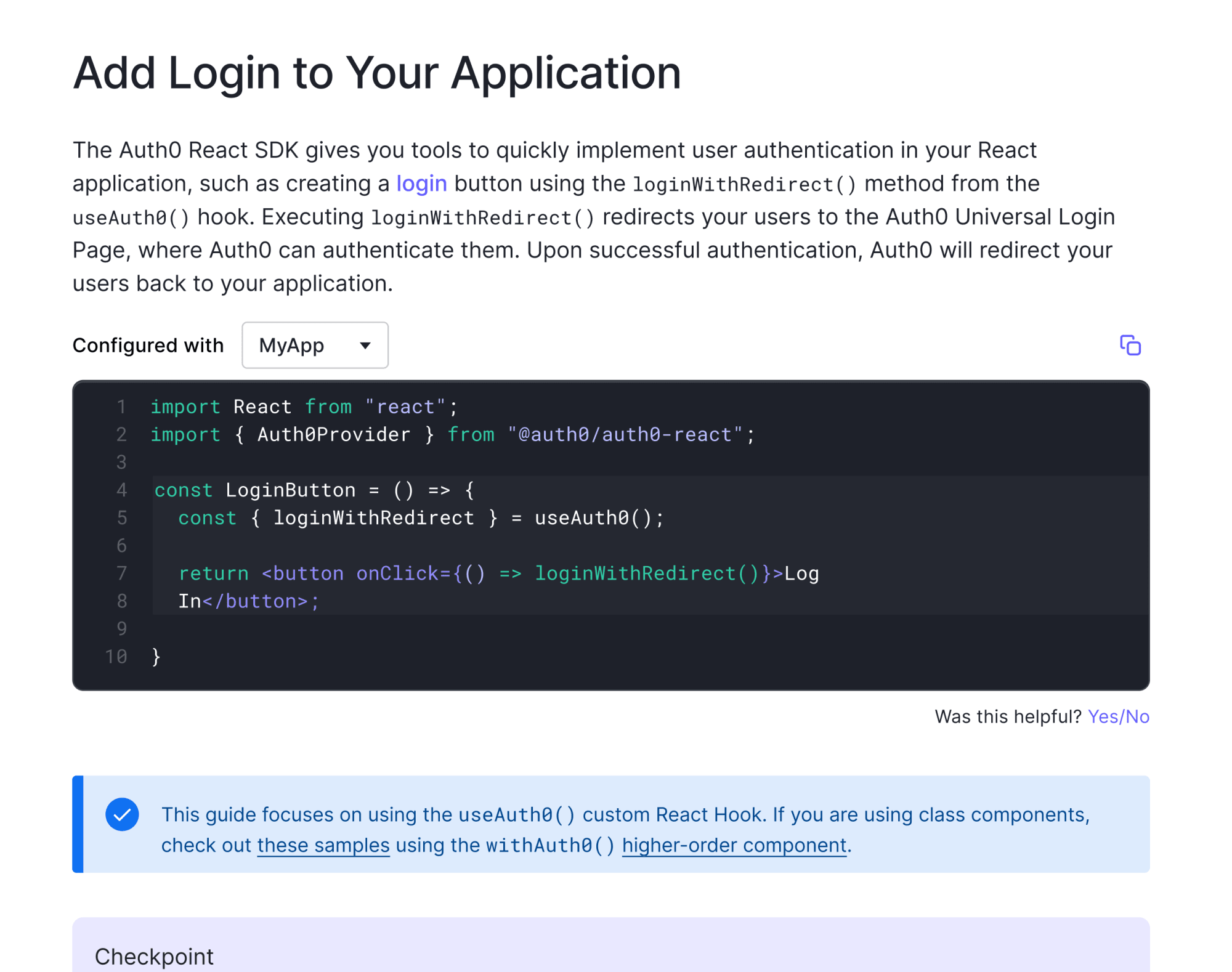Click 'In</button>;' on line 8
The image size is (1232, 972).
pos(249,601)
